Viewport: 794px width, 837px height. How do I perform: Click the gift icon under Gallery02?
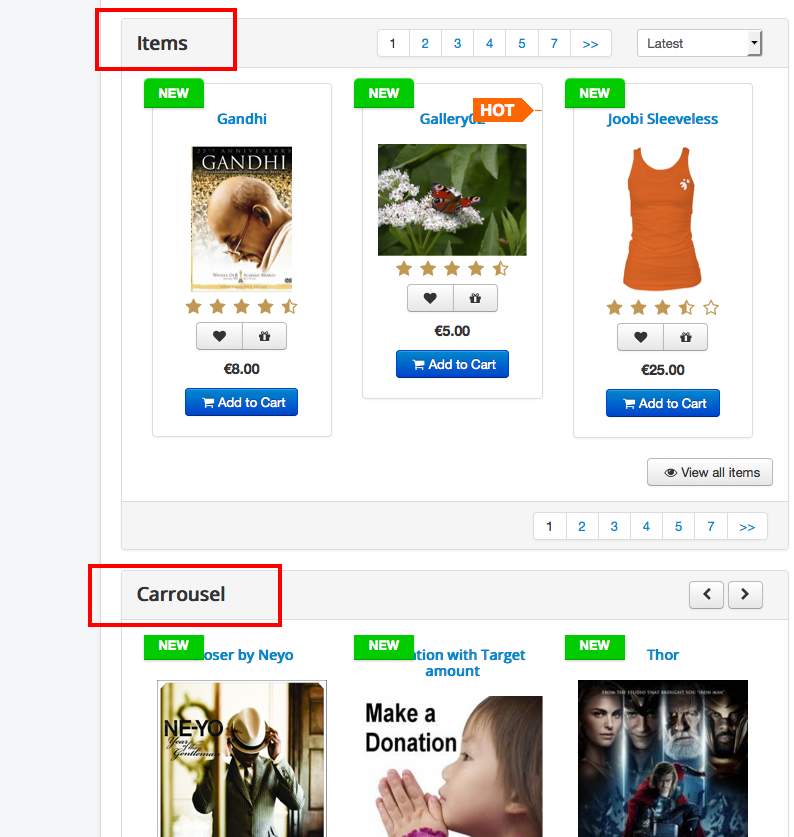pos(475,298)
